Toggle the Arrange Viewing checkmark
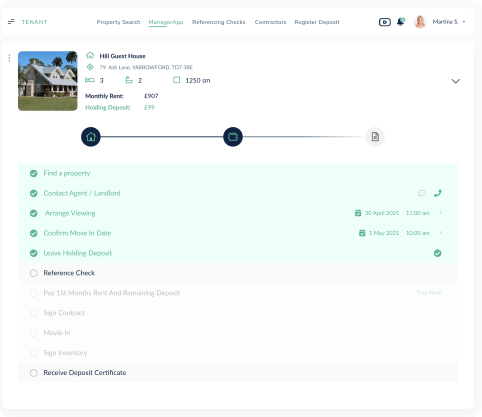This screenshot has width=482, height=417. [34, 213]
